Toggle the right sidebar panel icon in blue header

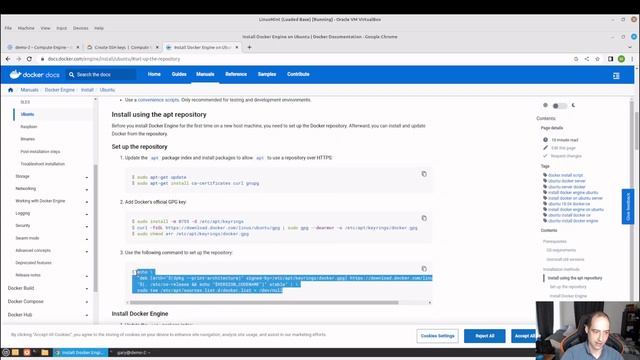(x=616, y=76)
